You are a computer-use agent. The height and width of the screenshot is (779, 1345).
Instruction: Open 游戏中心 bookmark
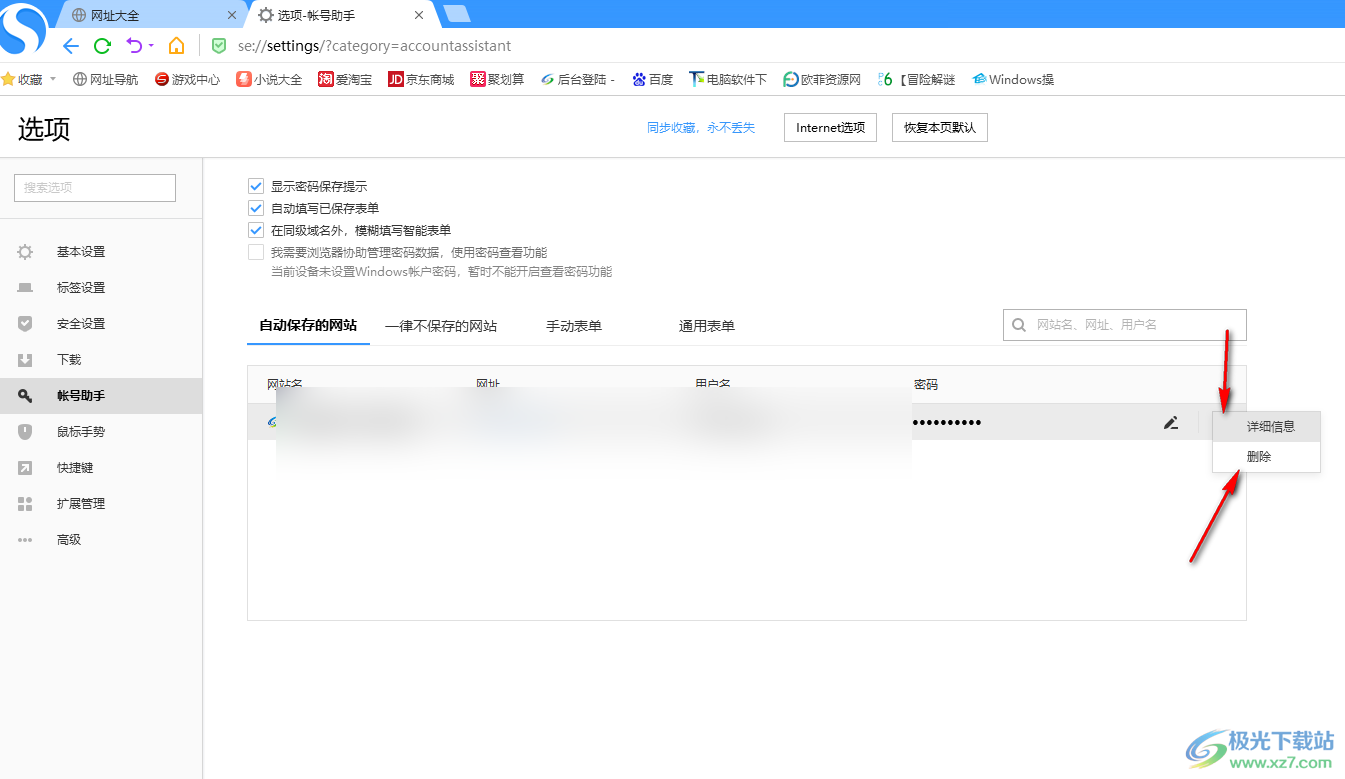[188, 79]
